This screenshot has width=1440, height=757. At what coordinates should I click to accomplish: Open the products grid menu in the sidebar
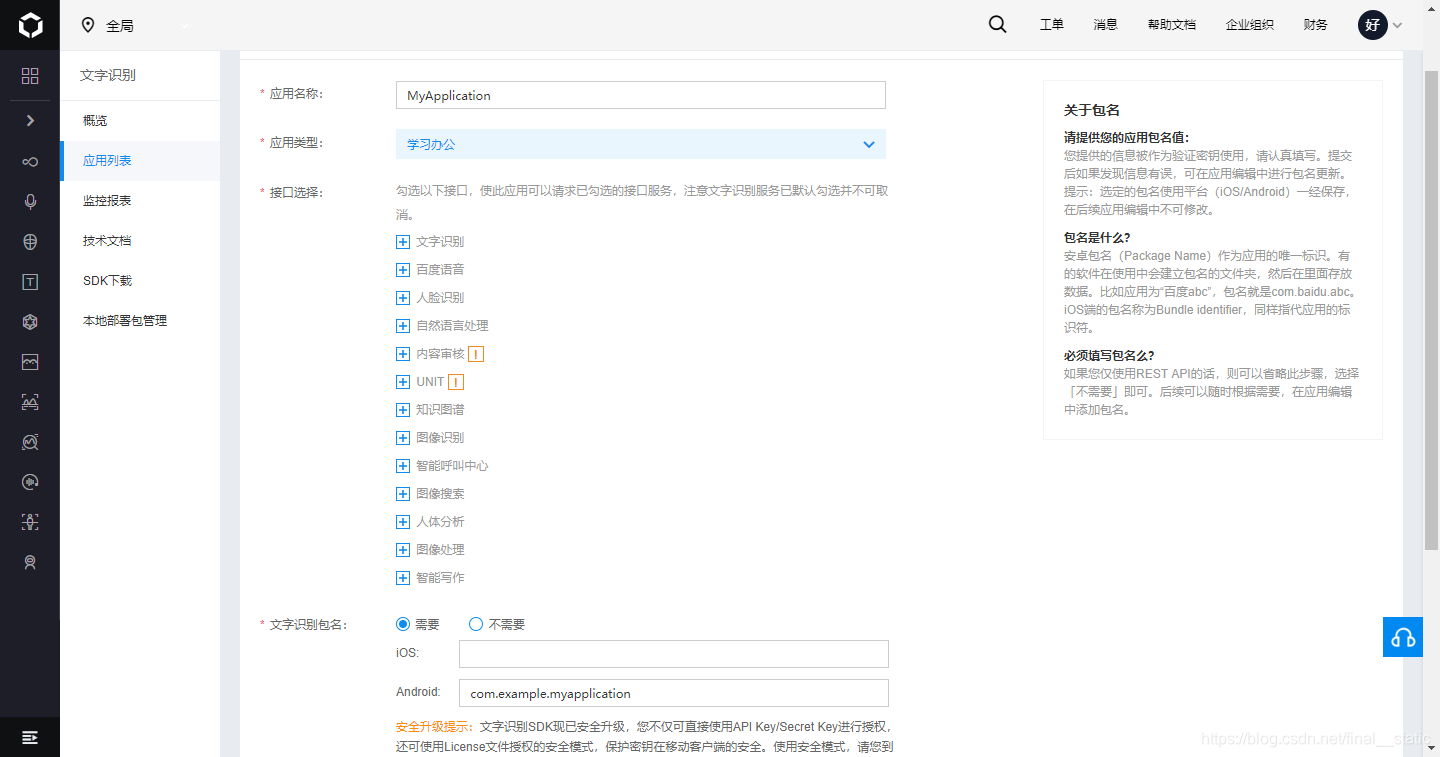(29, 75)
